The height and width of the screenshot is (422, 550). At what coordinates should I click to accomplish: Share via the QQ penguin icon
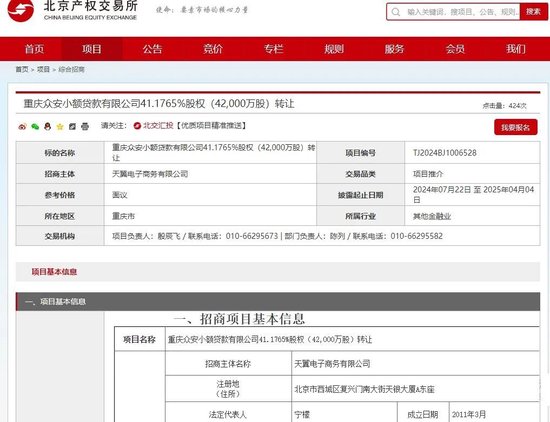click(48, 126)
